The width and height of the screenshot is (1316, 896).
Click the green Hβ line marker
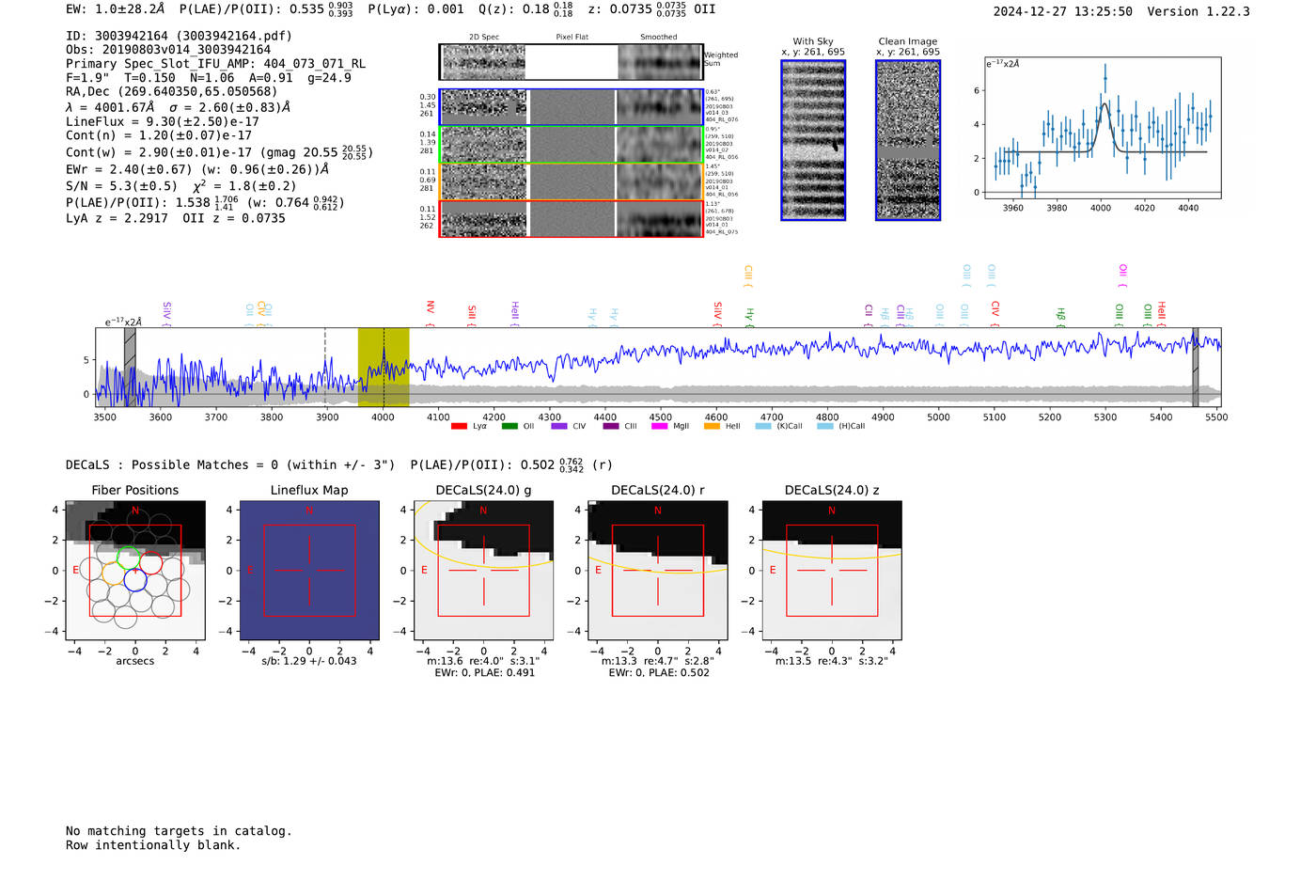tap(1060, 316)
